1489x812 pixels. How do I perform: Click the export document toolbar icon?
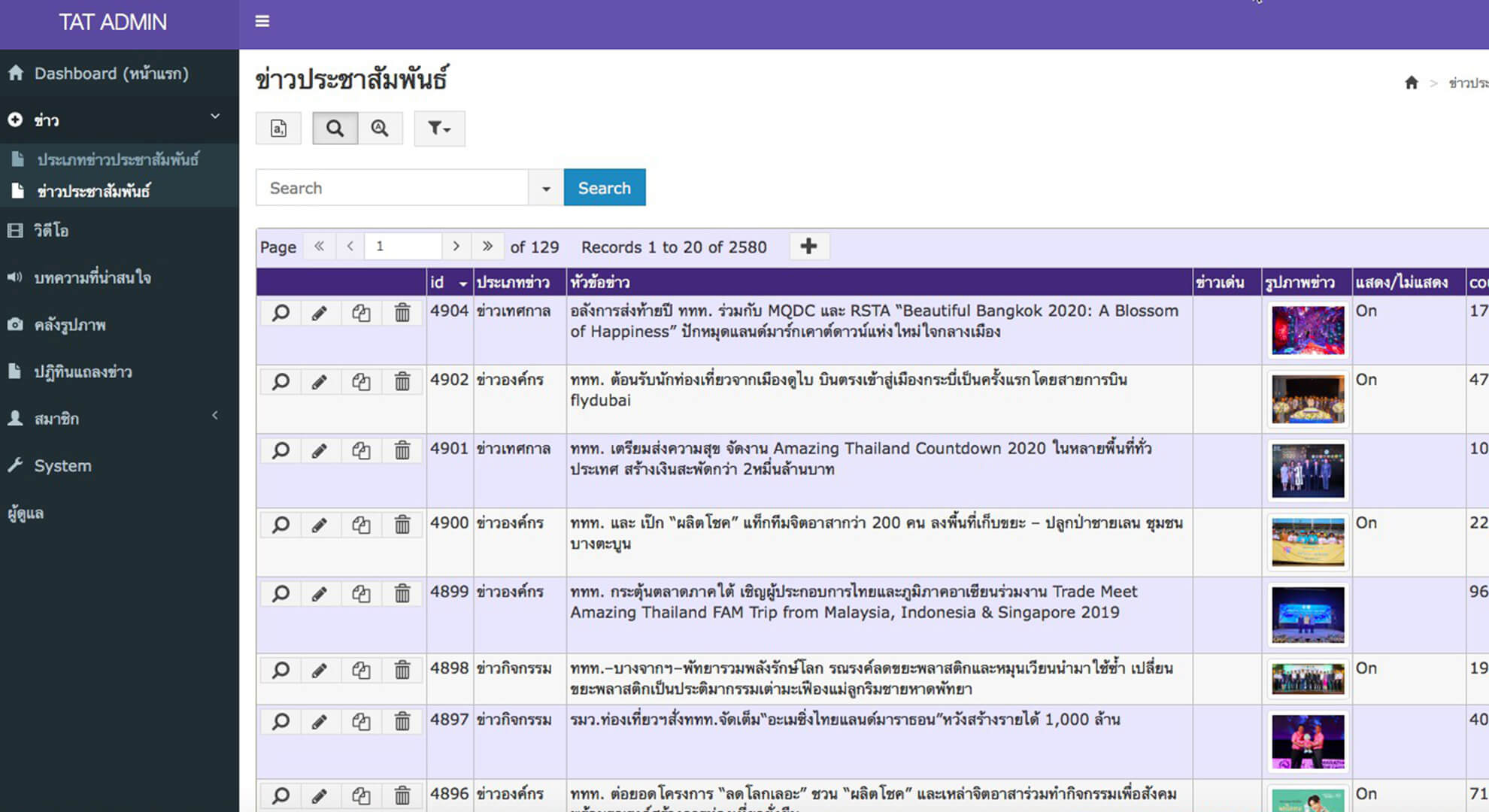(278, 129)
